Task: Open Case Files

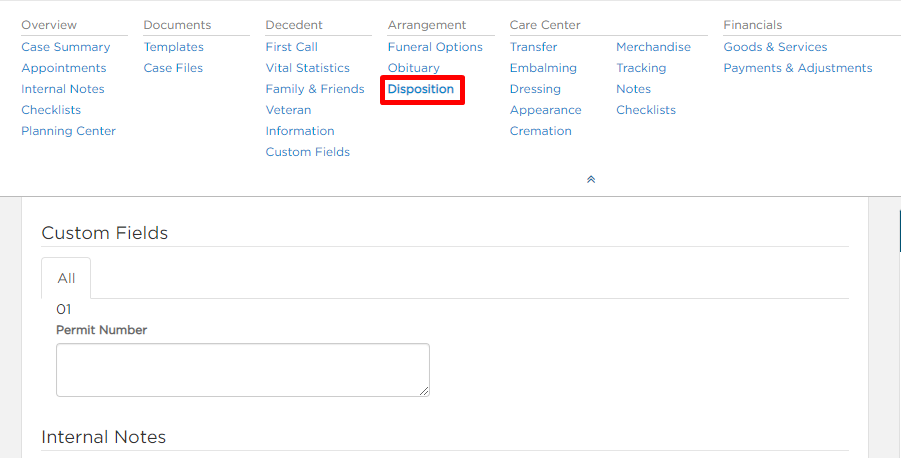Action: 173,68
